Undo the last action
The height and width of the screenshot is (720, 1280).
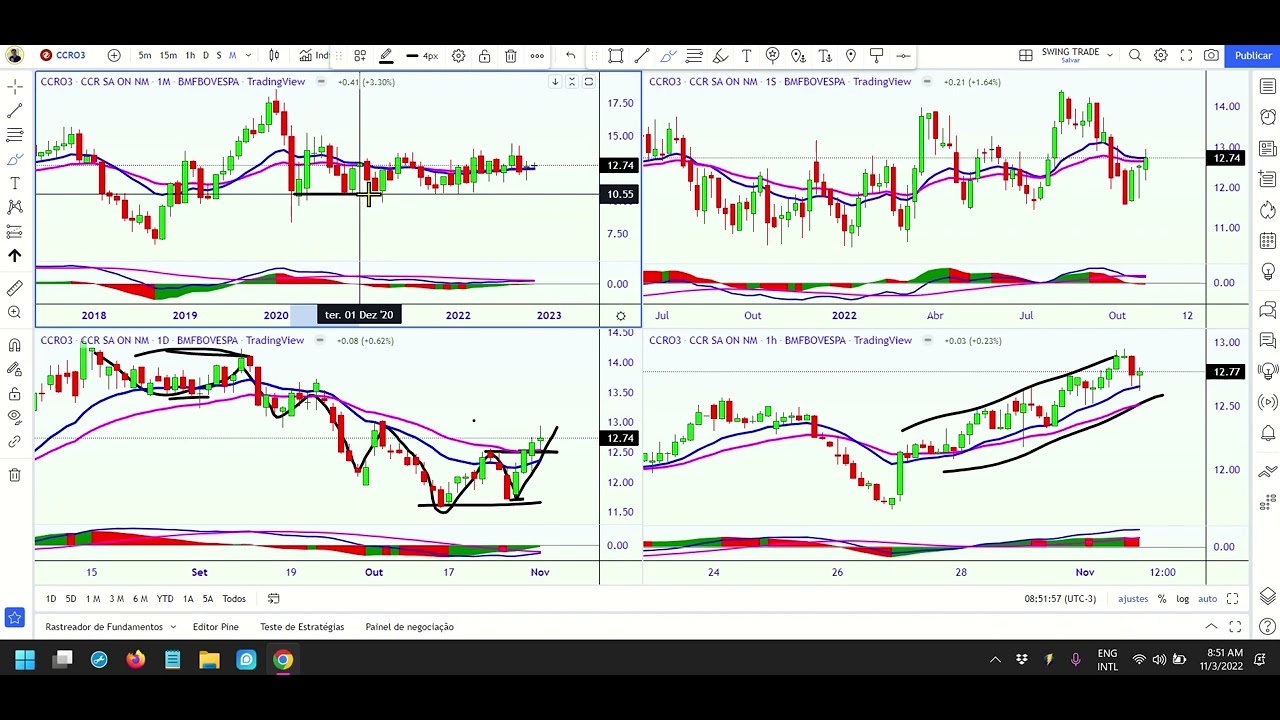570,55
